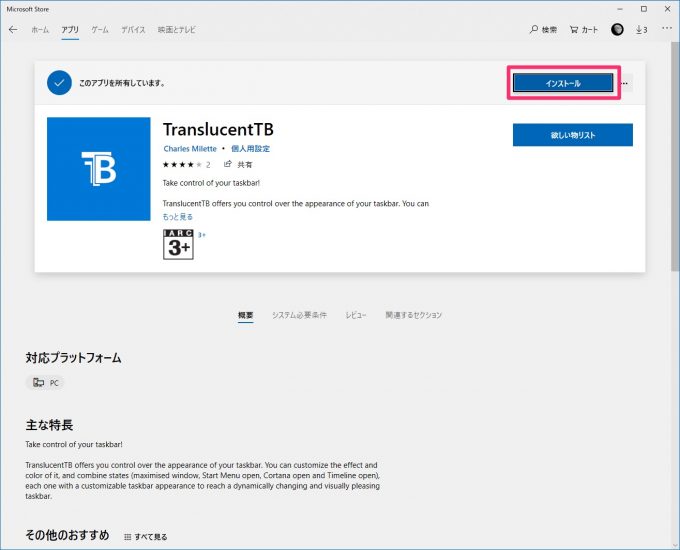Click the PC platform chip
Viewport: 680px width, 550px height.
click(45, 383)
